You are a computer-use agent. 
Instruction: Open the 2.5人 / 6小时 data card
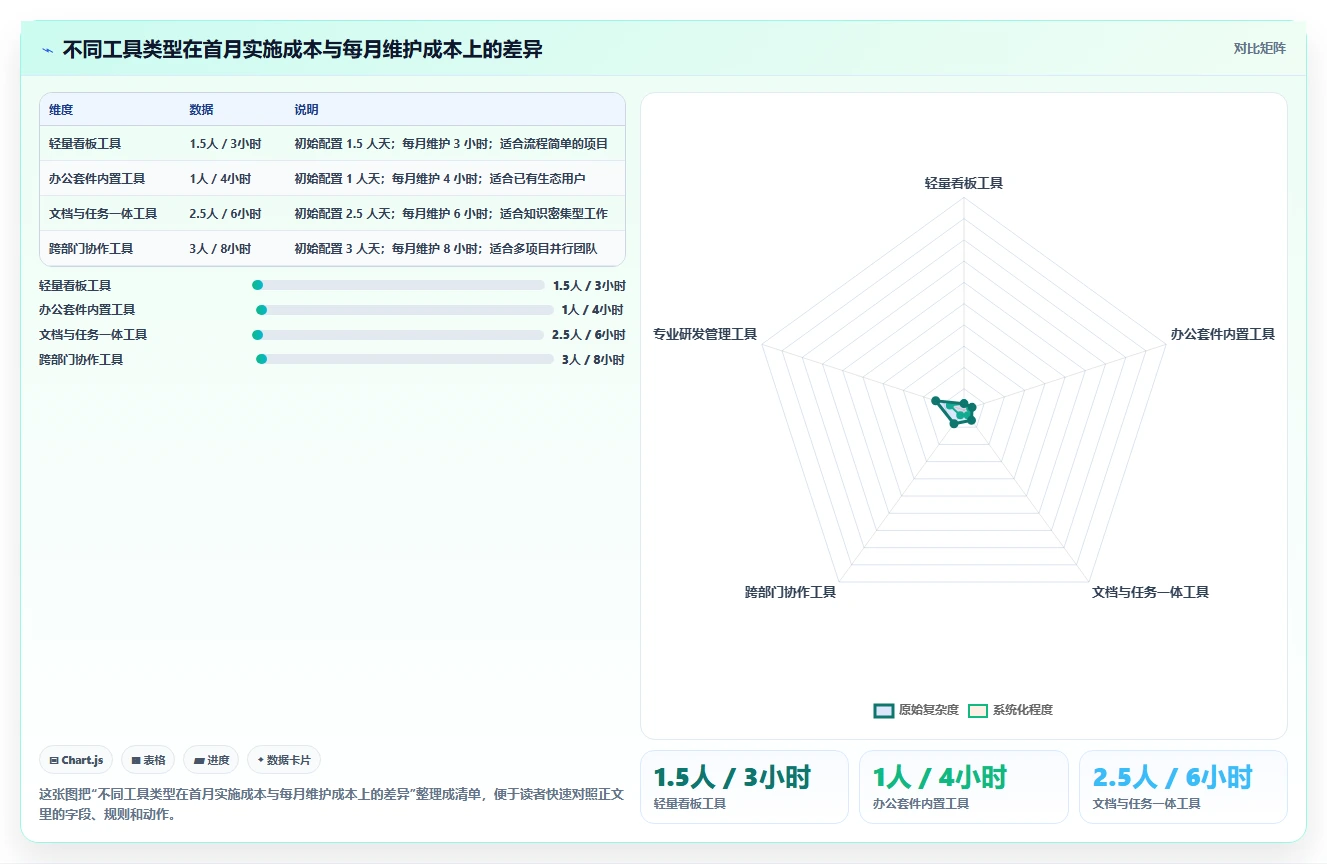coord(1183,787)
